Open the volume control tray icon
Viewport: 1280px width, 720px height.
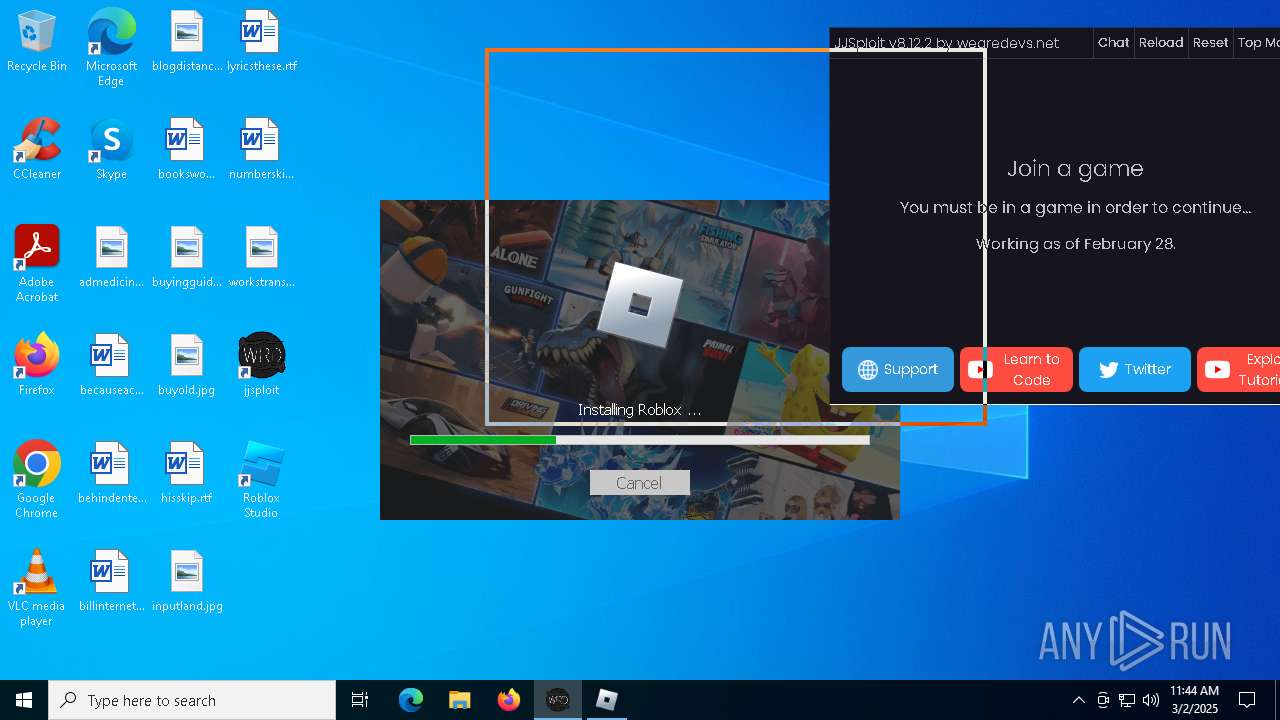pos(1151,700)
